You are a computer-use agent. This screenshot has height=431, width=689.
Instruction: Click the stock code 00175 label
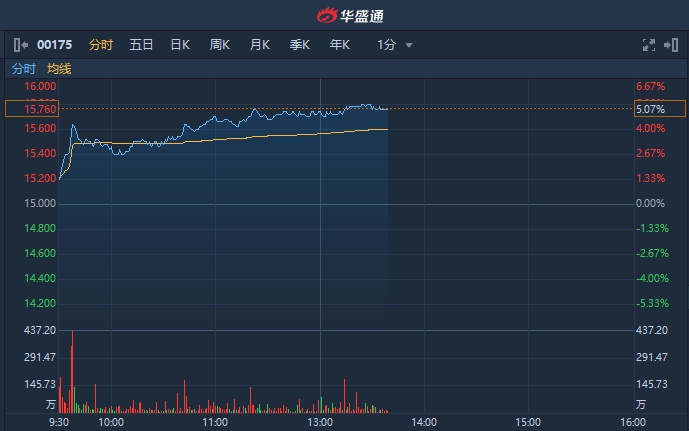[x=56, y=45]
